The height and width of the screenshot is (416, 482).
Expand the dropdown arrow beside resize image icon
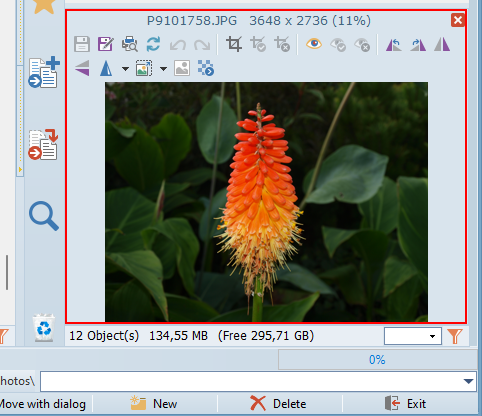163,69
